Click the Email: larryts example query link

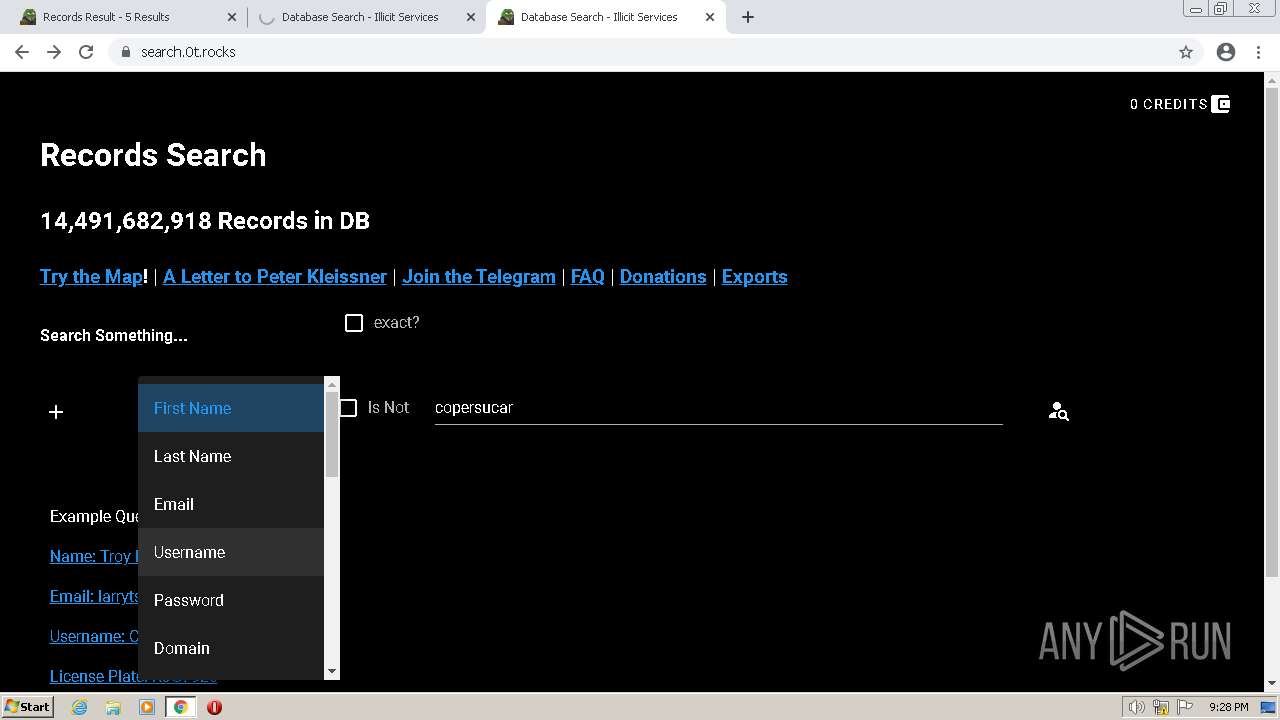point(94,596)
